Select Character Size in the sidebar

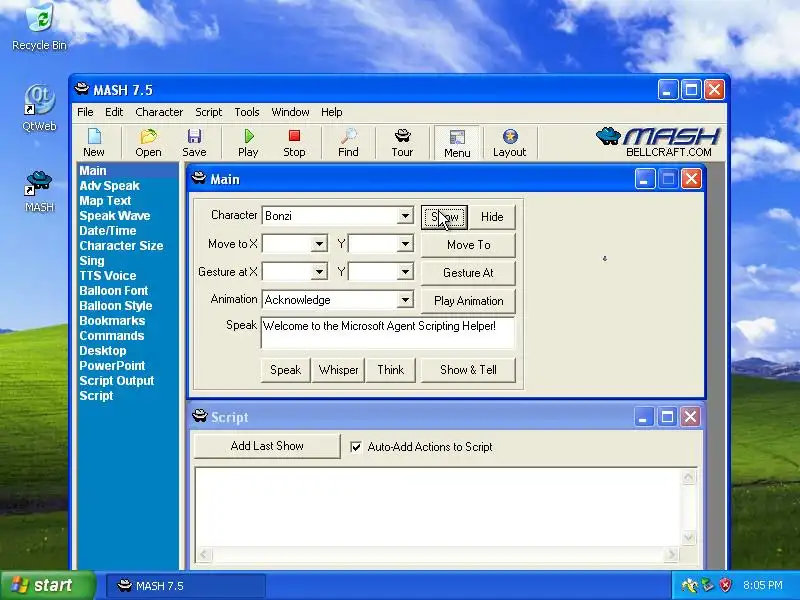pyautogui.click(x=121, y=246)
